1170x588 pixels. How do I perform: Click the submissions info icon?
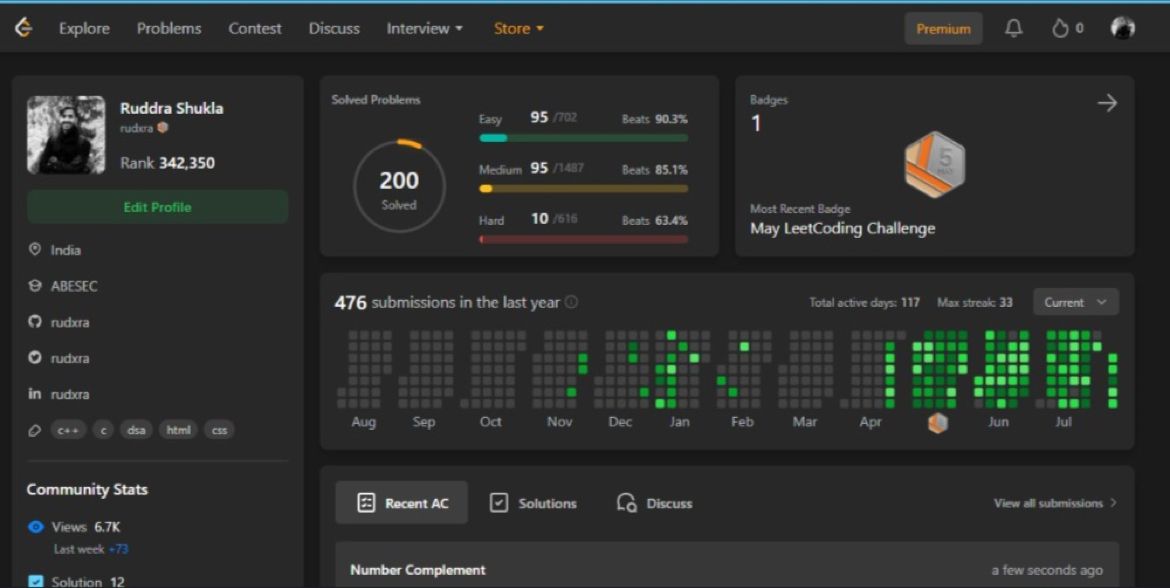tap(572, 302)
